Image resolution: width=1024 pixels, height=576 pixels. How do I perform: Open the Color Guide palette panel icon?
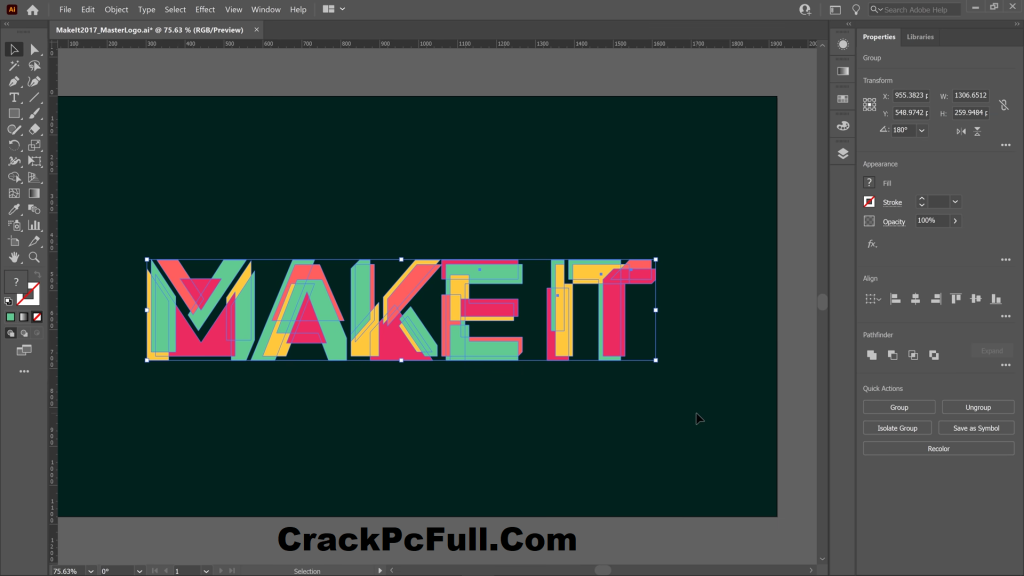843,125
